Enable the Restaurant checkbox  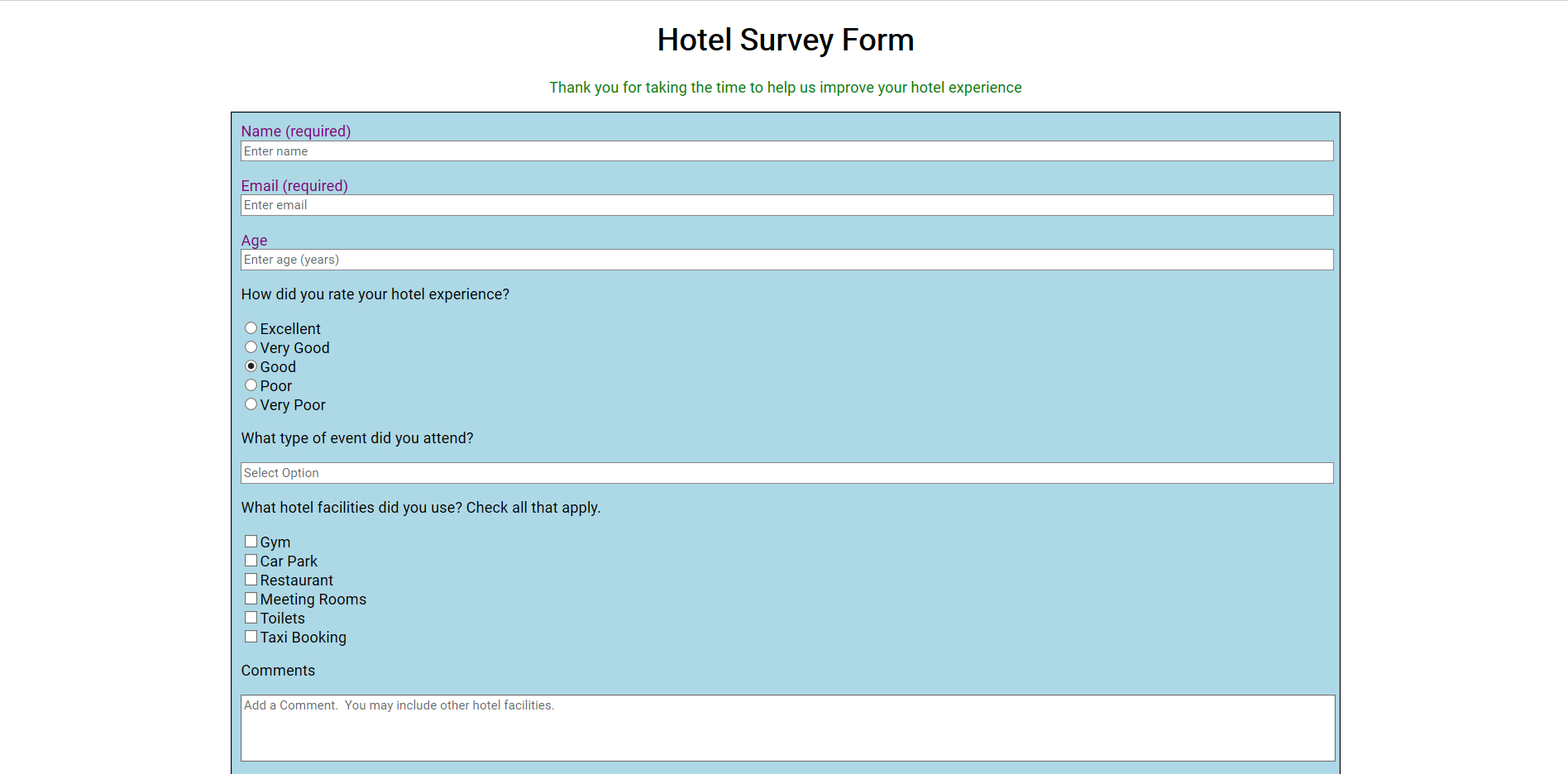click(x=251, y=580)
